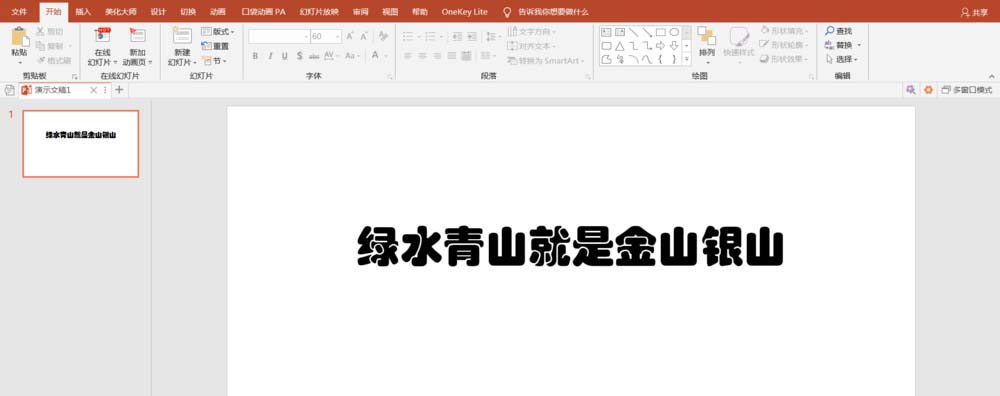This screenshot has height=396, width=1000.
Task: Open the paragraph (段落) dialog launcher
Action: point(588,77)
